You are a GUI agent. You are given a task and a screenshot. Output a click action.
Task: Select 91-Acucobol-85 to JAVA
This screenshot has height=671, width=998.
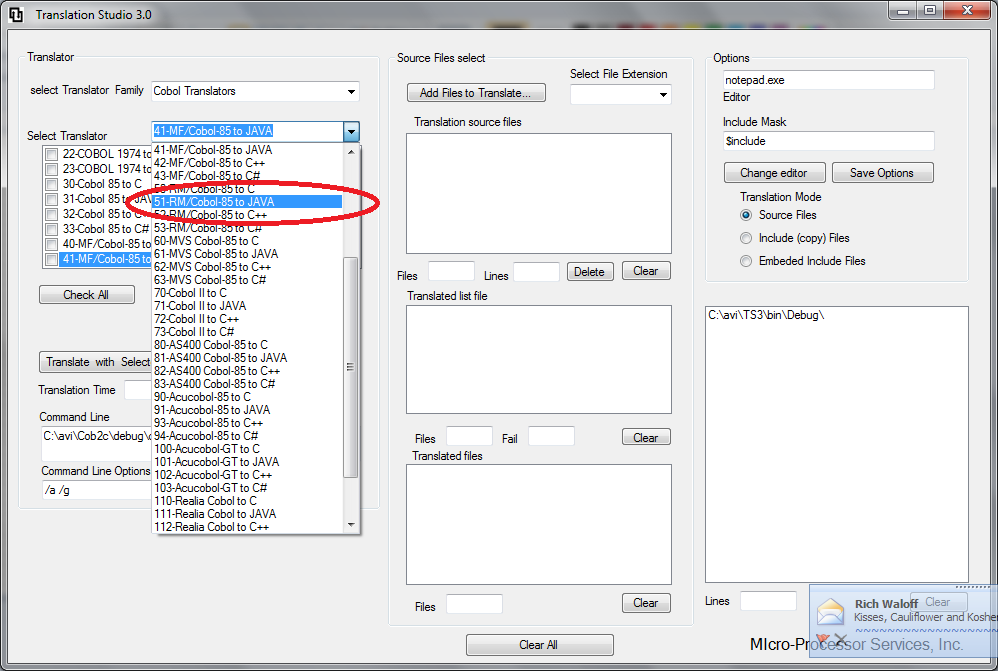tap(248, 410)
